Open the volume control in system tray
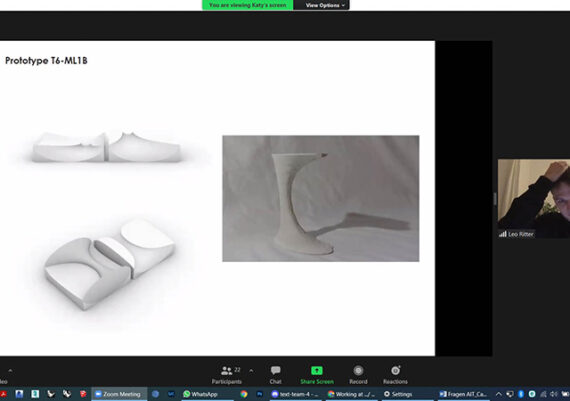Viewport: 570px width, 401px height. 554,394
